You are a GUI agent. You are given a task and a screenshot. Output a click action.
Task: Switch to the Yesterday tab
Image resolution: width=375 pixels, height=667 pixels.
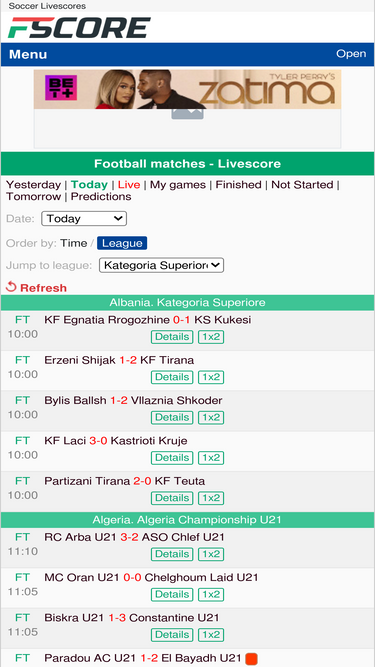(33, 185)
